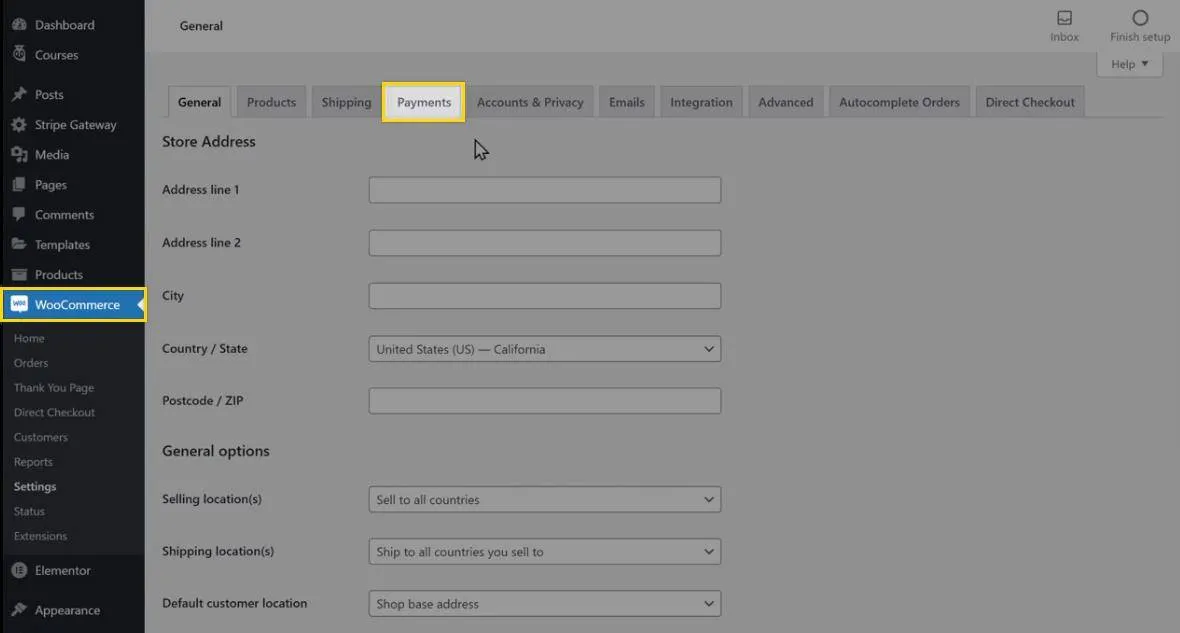Click the Media icon in sidebar
Screen dimensions: 1180x633
(18, 155)
